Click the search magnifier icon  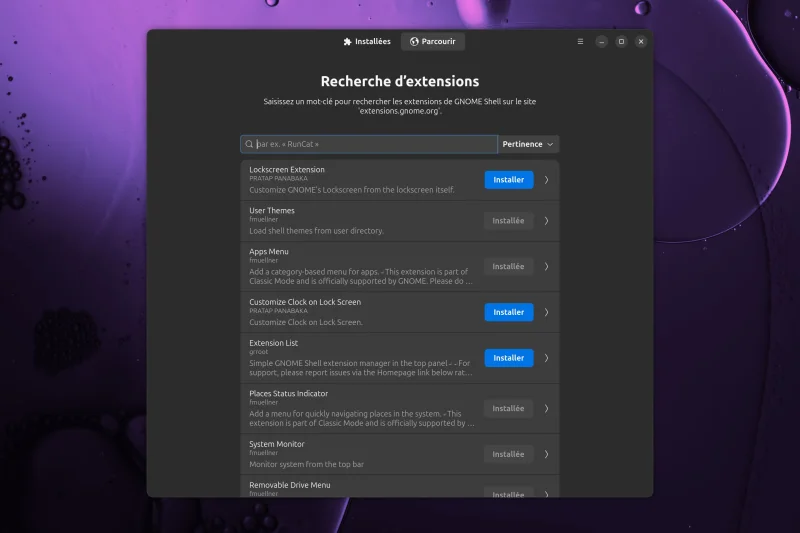pos(249,144)
